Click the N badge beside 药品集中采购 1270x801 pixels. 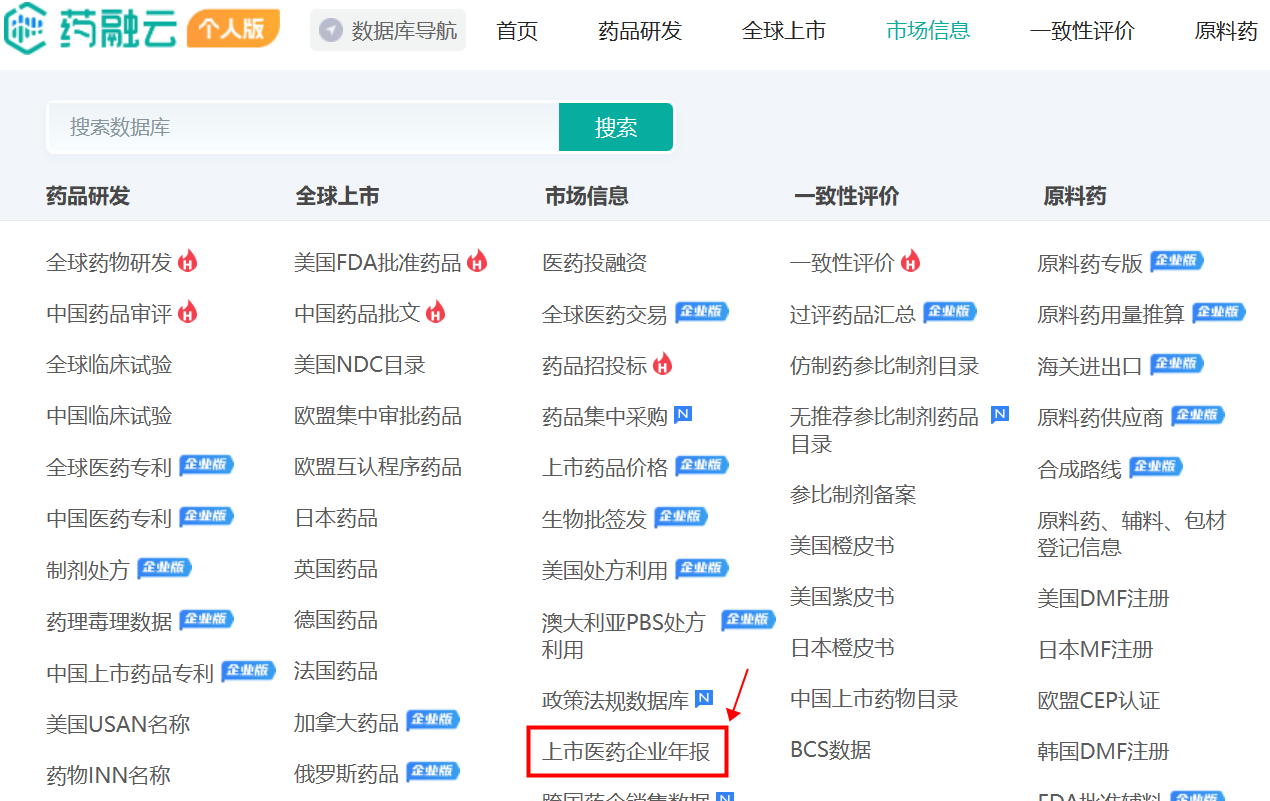tap(683, 414)
